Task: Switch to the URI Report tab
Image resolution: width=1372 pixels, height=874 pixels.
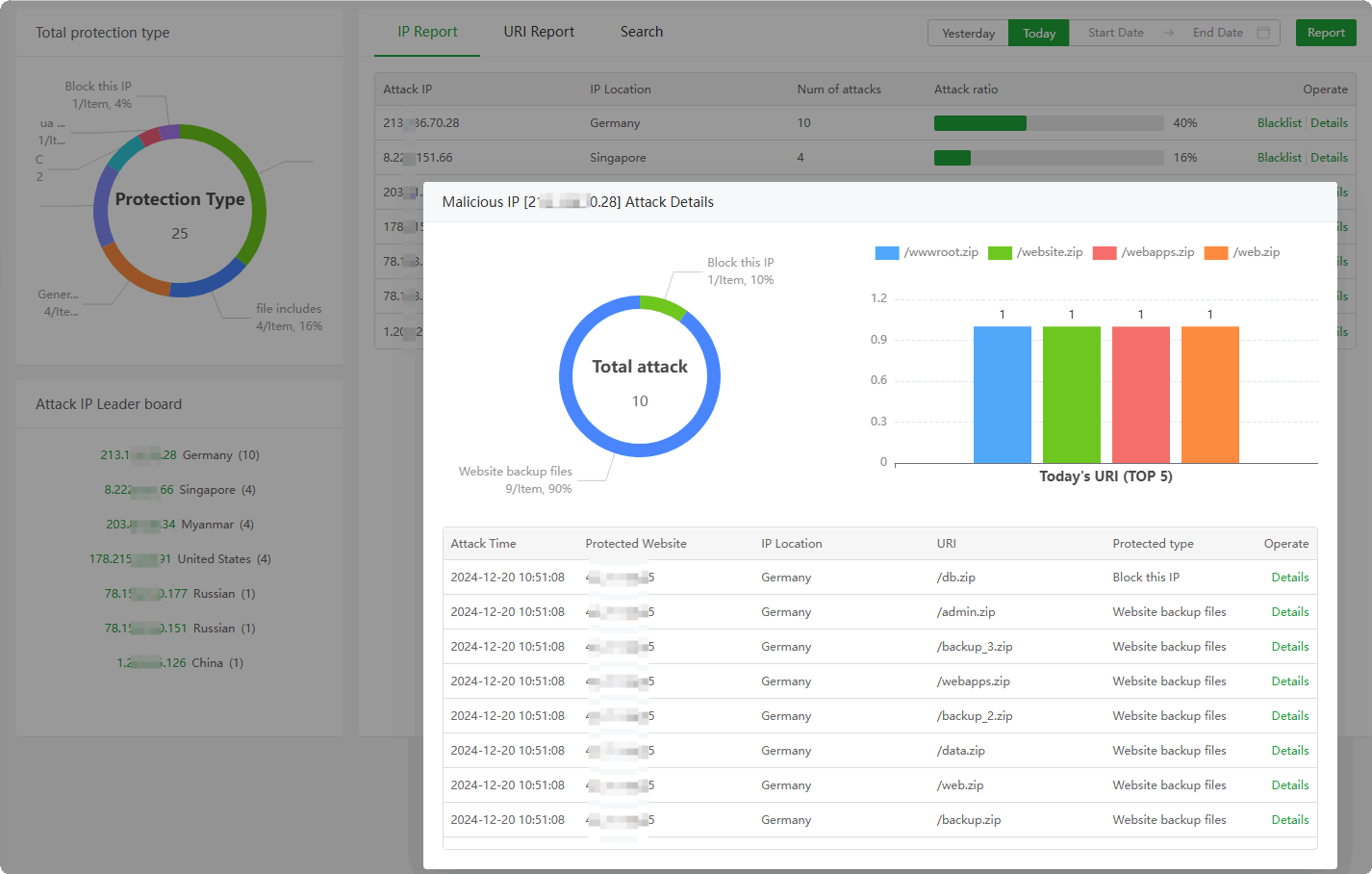Action: pos(539,32)
